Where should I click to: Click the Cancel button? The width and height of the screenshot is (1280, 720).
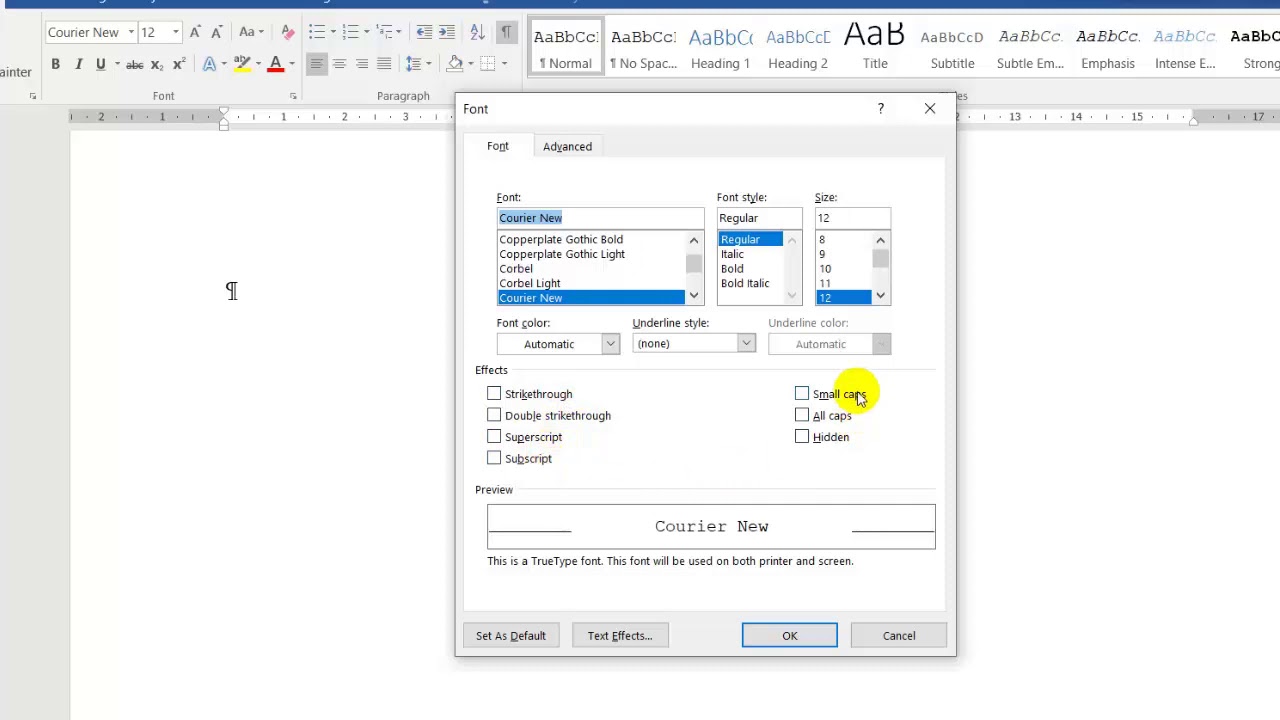899,636
